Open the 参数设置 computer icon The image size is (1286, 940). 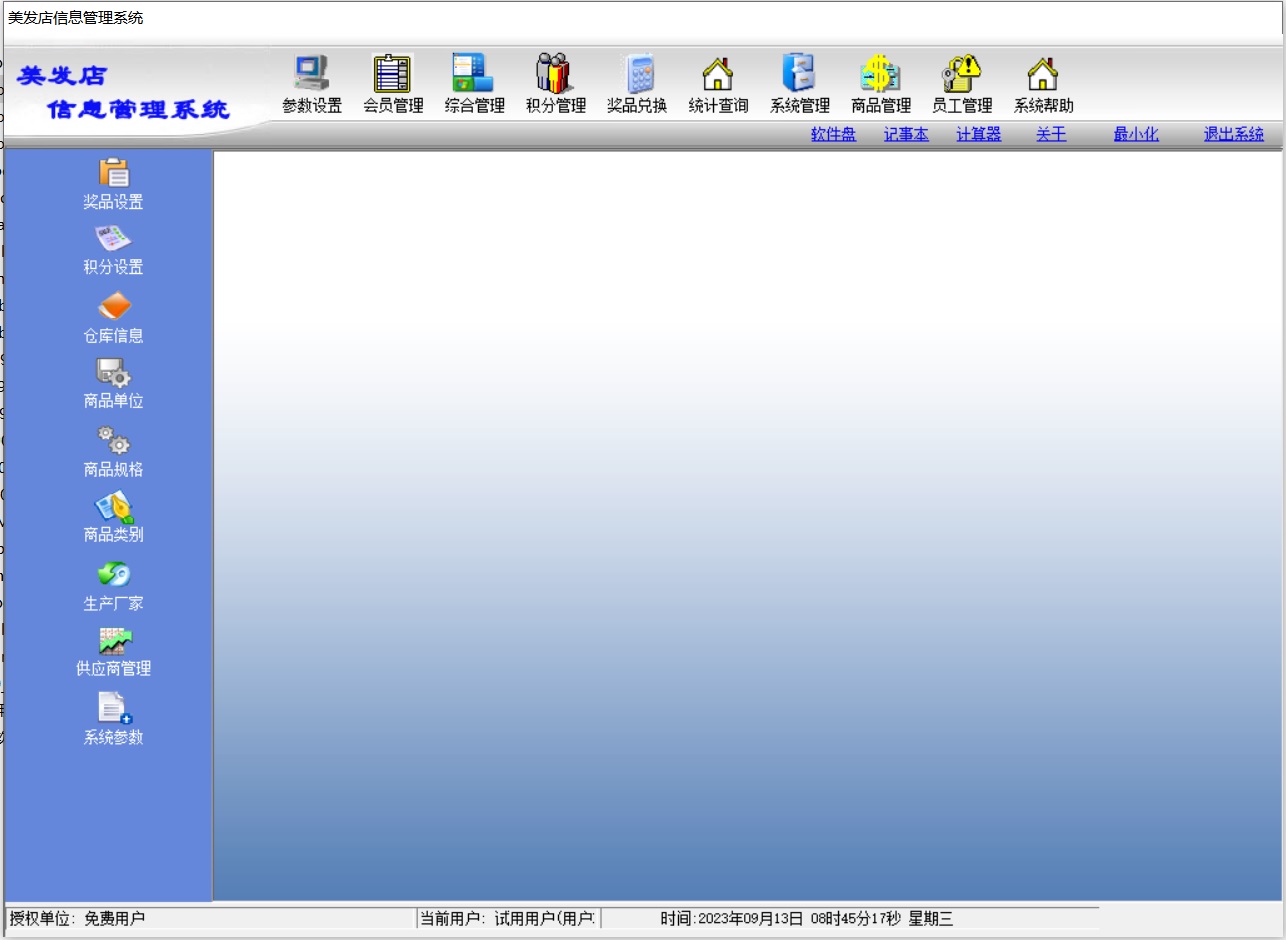click(312, 74)
